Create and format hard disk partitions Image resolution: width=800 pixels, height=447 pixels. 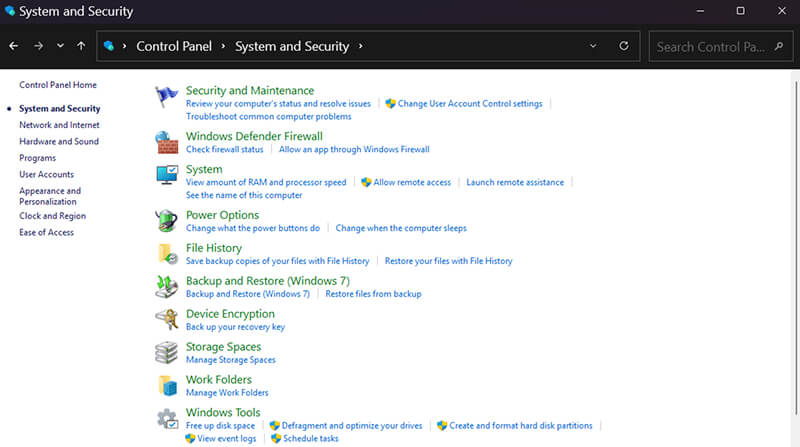tap(520, 426)
